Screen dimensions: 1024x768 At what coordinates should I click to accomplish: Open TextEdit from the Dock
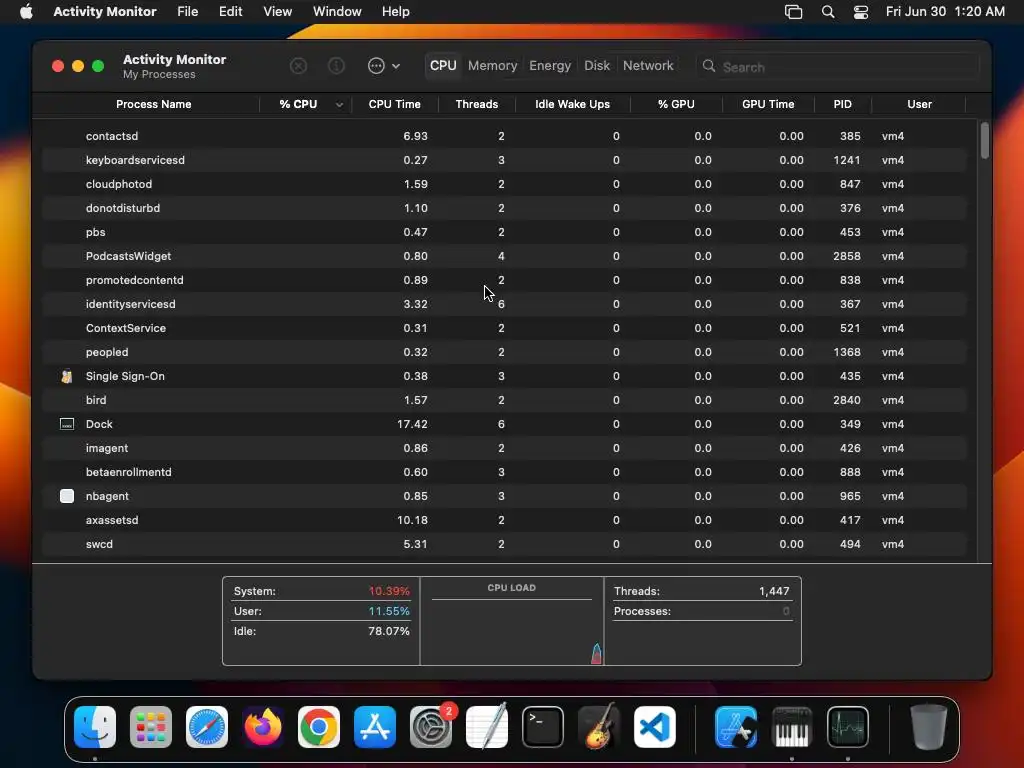[x=487, y=727]
